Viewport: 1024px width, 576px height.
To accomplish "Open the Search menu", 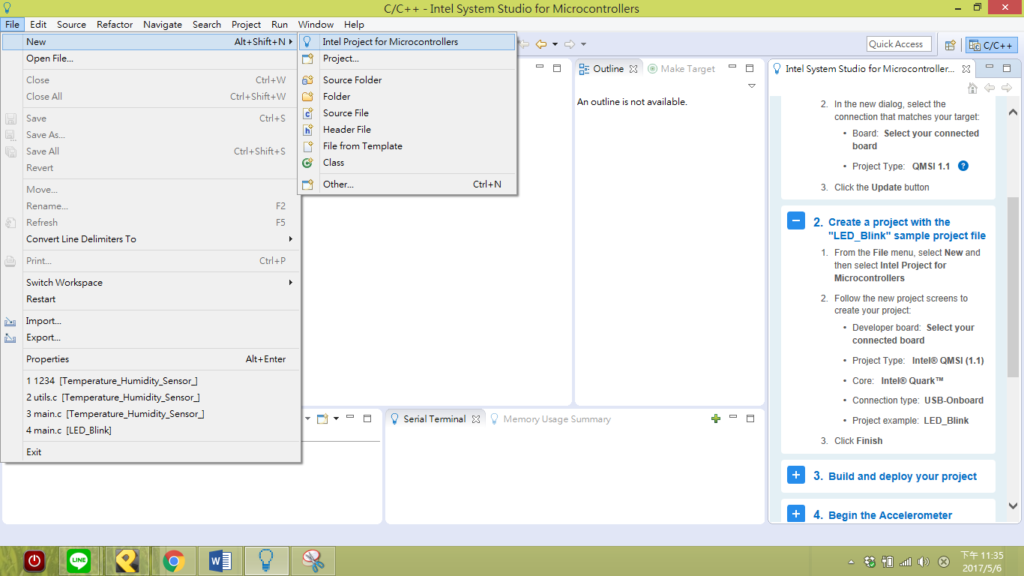I will pos(206,24).
